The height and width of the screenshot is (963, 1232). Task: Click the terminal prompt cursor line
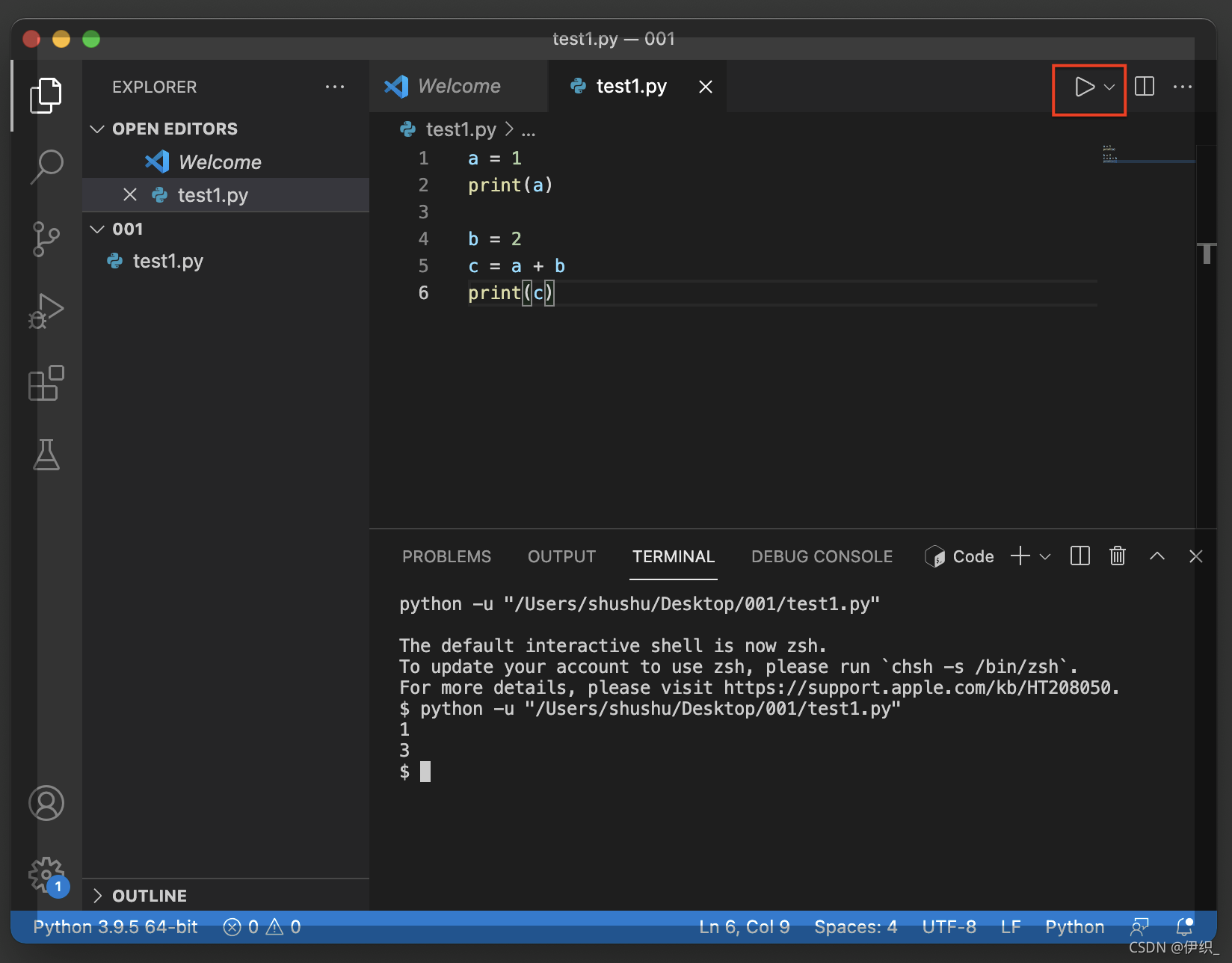coord(415,772)
